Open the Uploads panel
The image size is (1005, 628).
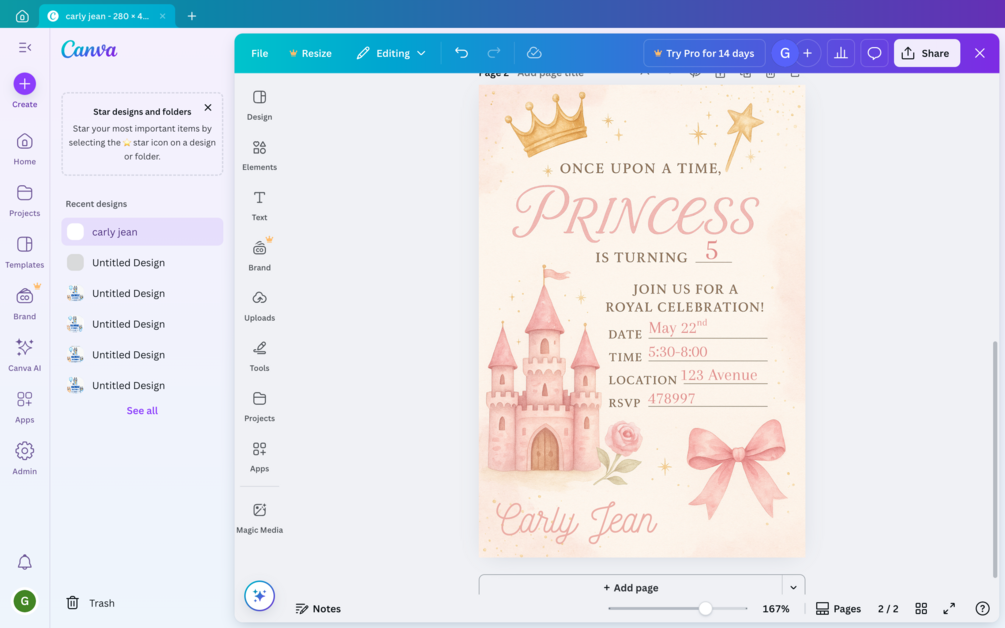click(260, 306)
